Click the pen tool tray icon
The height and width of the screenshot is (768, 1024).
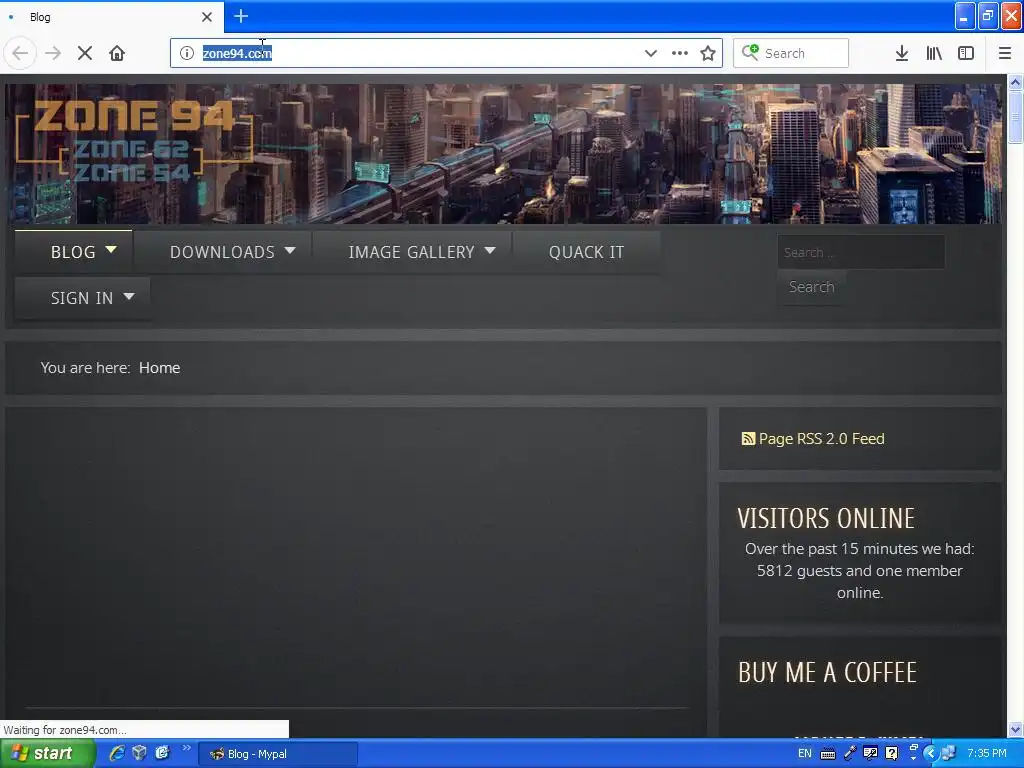[x=850, y=753]
